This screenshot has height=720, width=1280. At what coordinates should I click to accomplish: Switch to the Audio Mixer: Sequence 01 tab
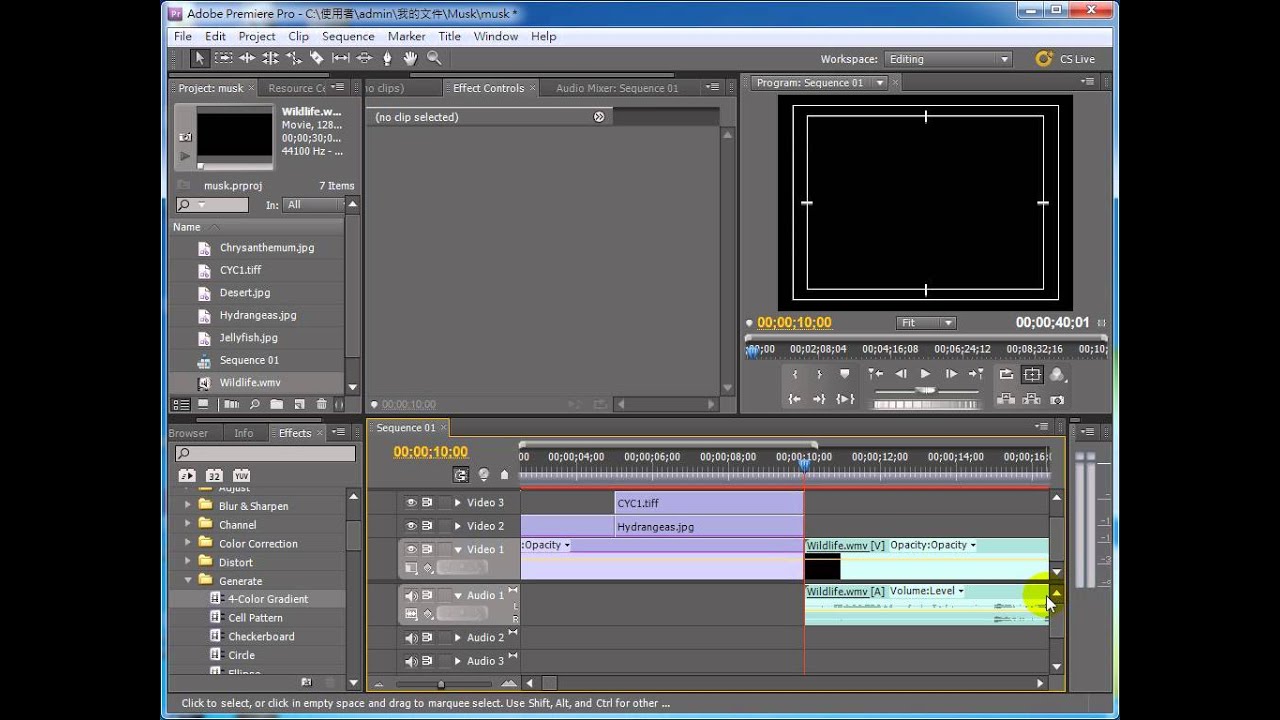pos(617,88)
